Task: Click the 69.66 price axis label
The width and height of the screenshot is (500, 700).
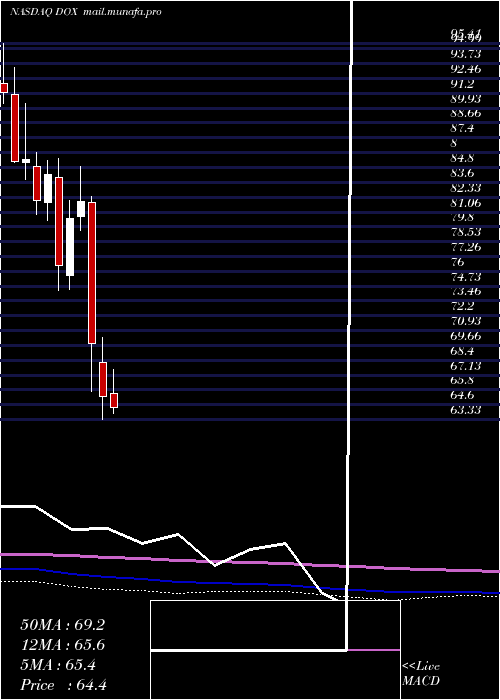Action: pyautogui.click(x=466, y=336)
